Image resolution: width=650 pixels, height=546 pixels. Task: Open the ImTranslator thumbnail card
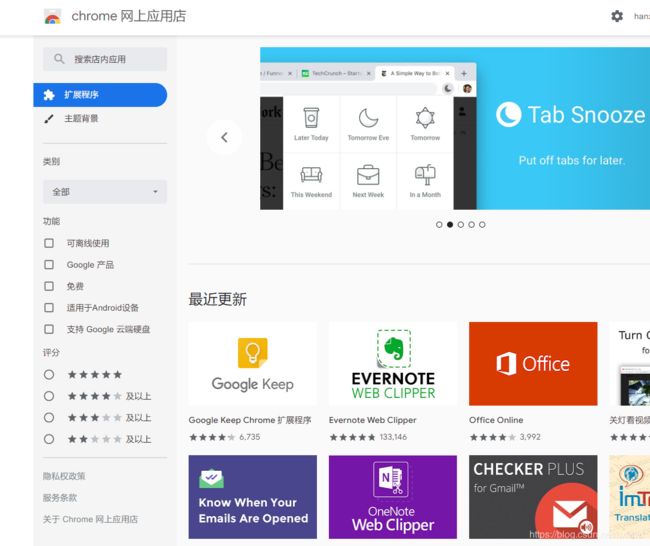point(630,497)
